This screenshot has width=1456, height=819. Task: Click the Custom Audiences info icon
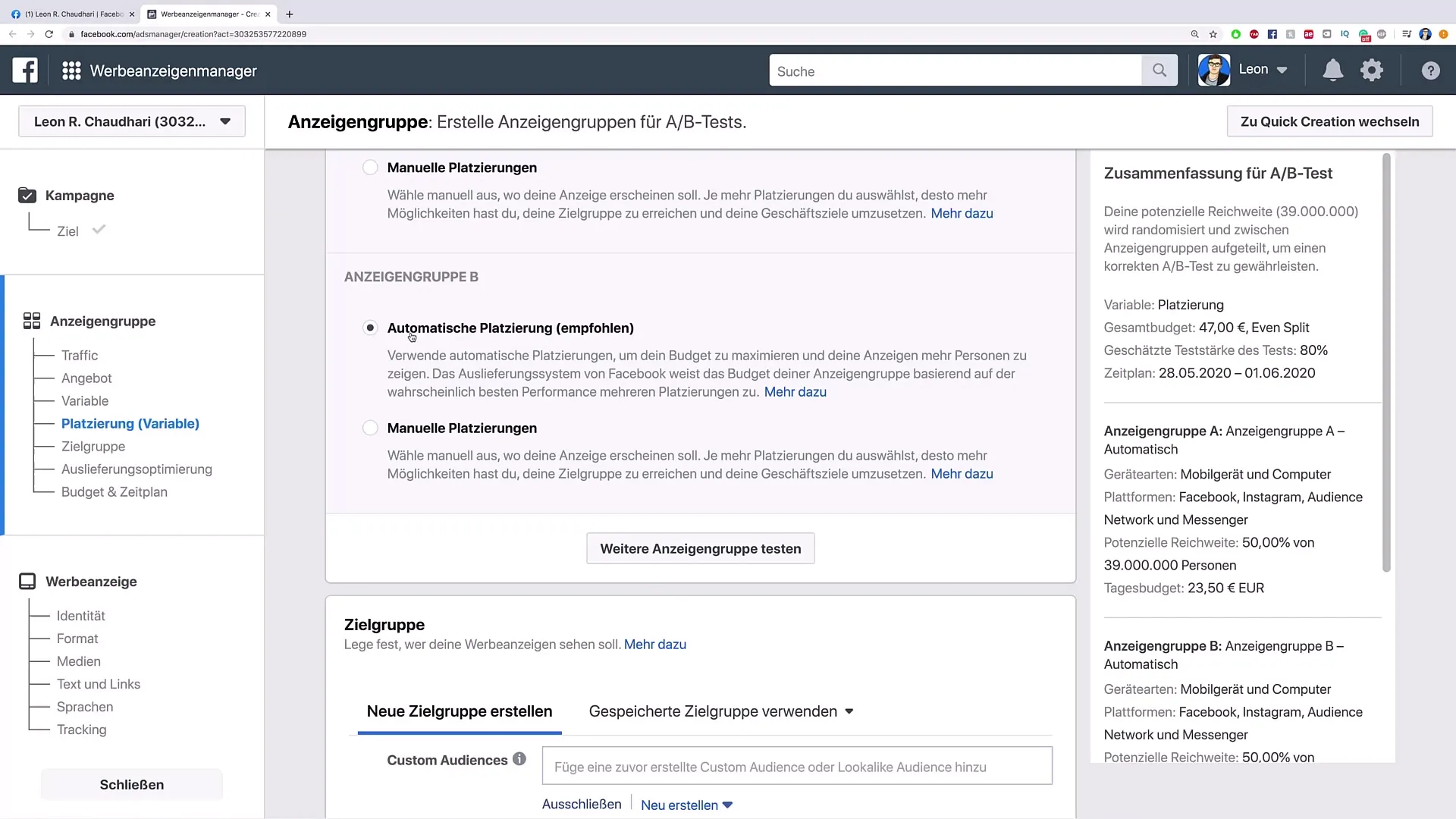click(x=519, y=758)
